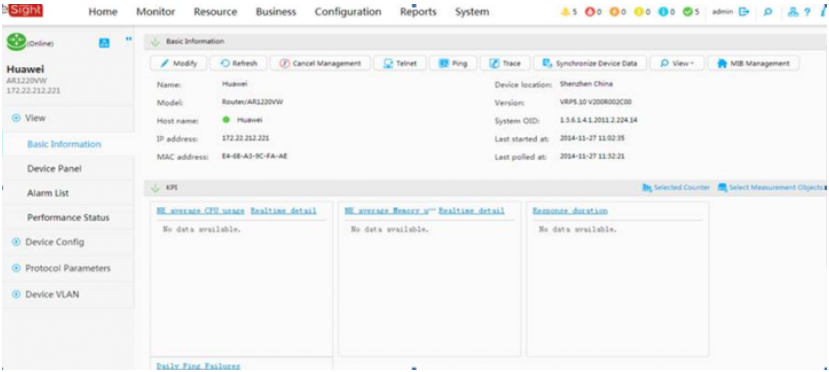This screenshot has width=829, height=372.
Task: Collapse the View tree in the sidebar
Action: click(15, 118)
